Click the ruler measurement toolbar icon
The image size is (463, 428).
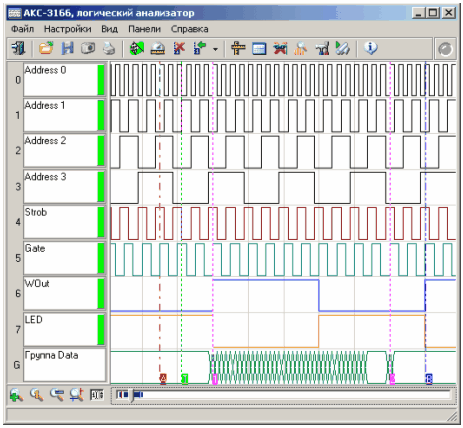[x=238, y=49]
